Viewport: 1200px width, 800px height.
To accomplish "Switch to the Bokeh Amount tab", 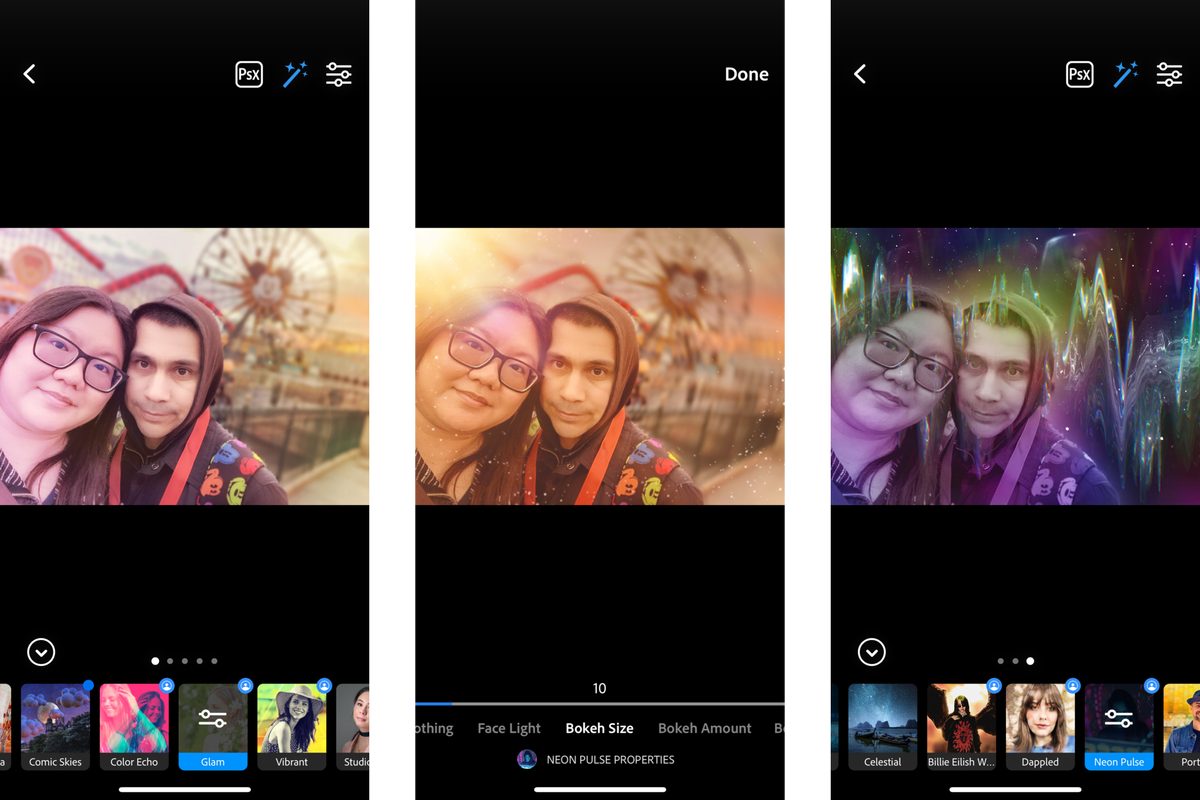I will click(x=704, y=728).
